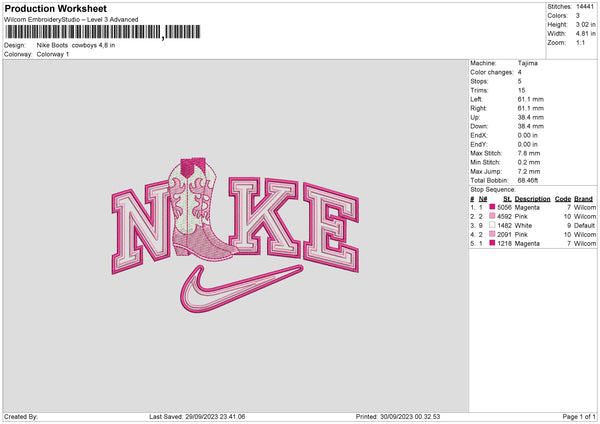Select the 'Colorway 1' value

(53, 54)
